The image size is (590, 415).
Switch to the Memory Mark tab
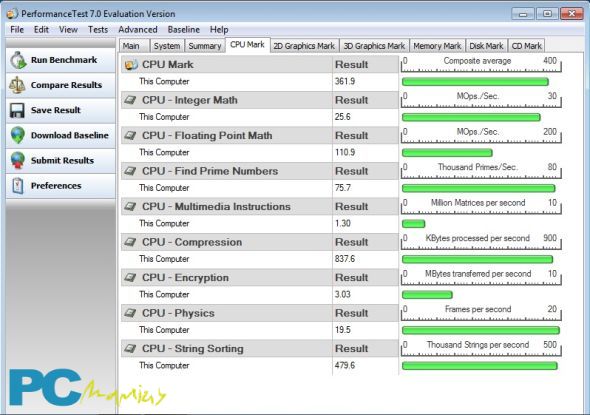437,46
